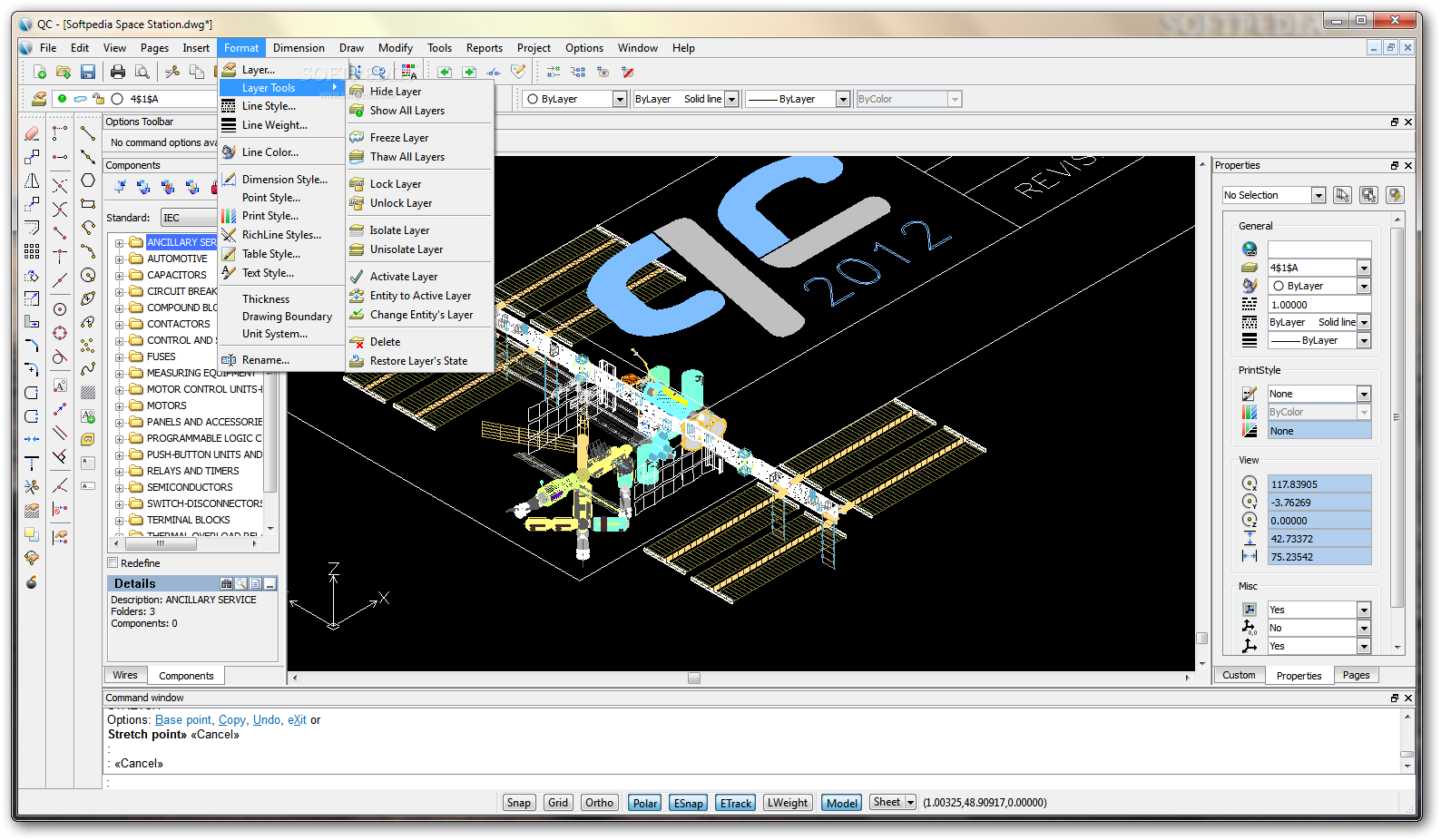Expand the CAPACITORS tree folder
Viewport: 1441px width, 840px height.
[x=119, y=275]
